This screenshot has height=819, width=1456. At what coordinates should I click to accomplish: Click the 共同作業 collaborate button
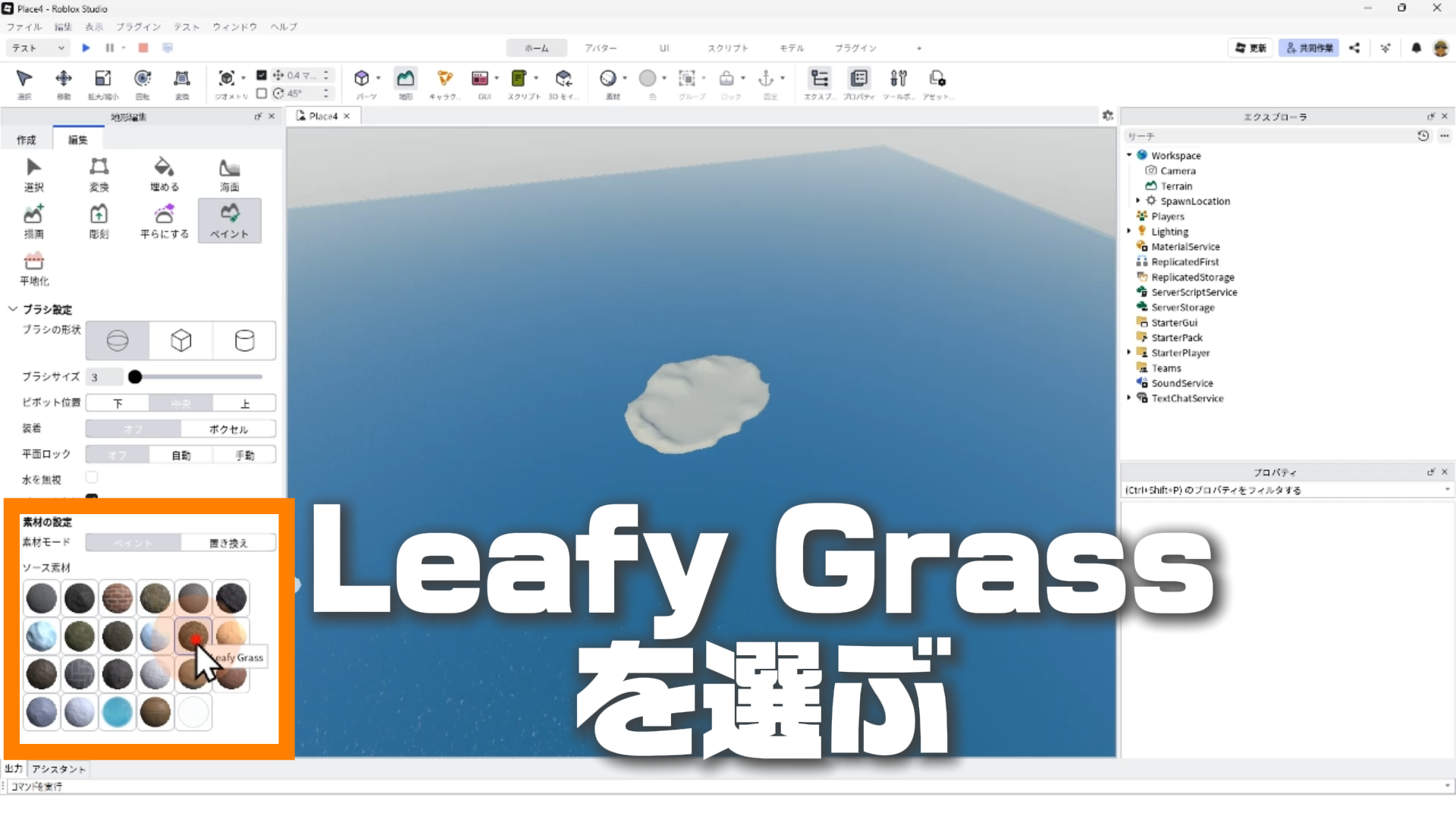pos(1309,48)
